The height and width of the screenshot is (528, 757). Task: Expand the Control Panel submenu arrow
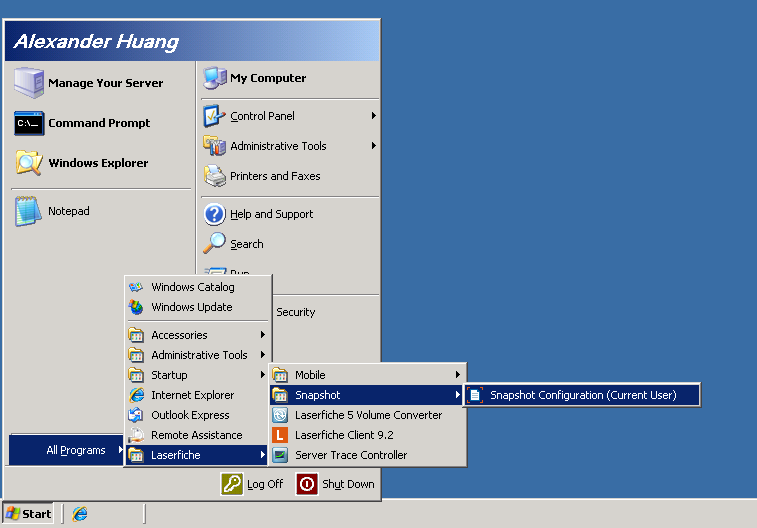373,116
